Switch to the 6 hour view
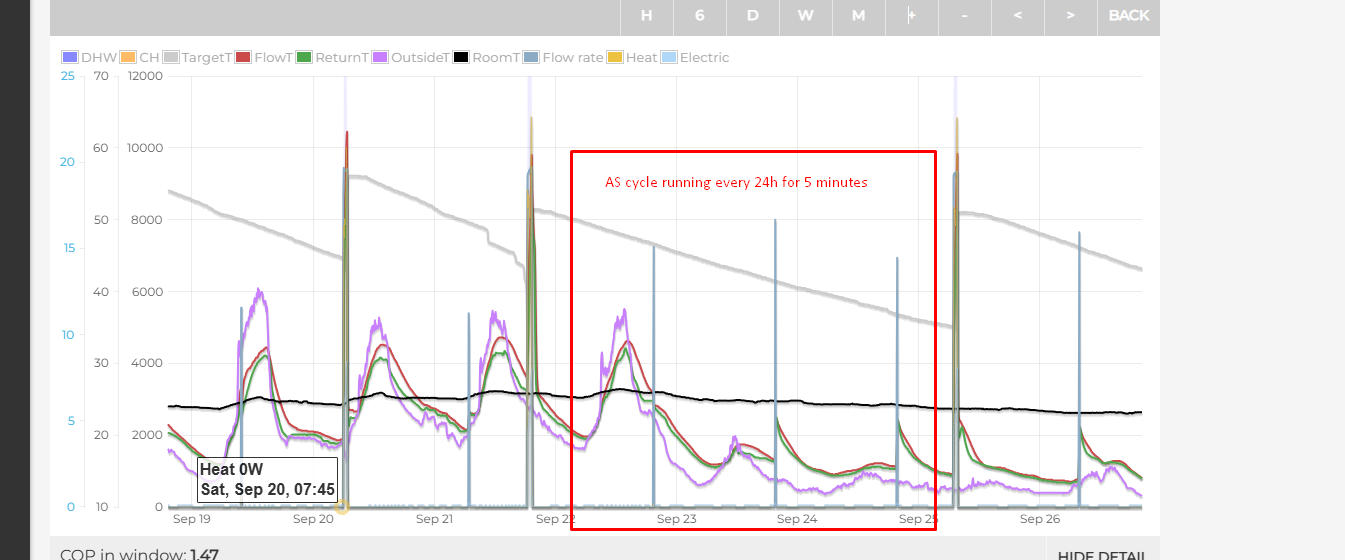Screen dimensions: 1345x560 pos(699,16)
